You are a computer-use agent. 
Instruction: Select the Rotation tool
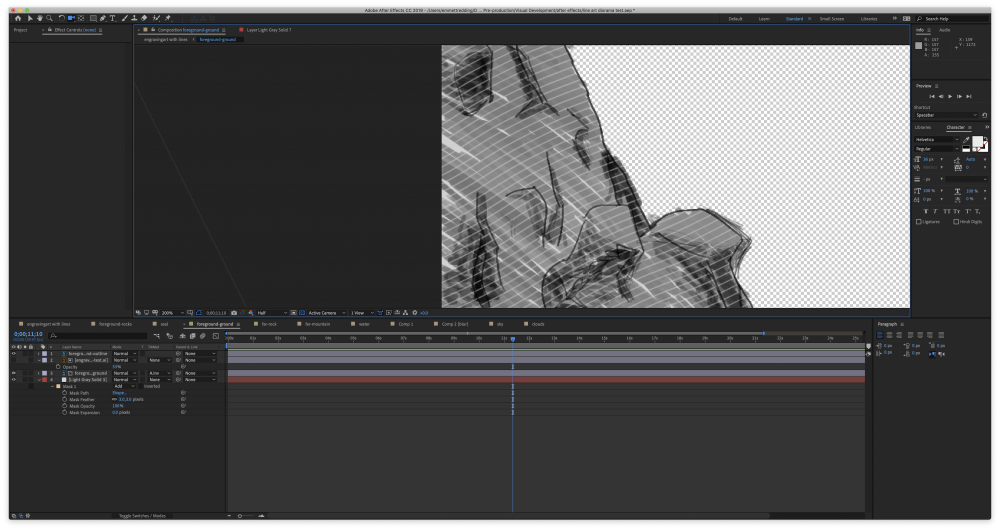61,18
